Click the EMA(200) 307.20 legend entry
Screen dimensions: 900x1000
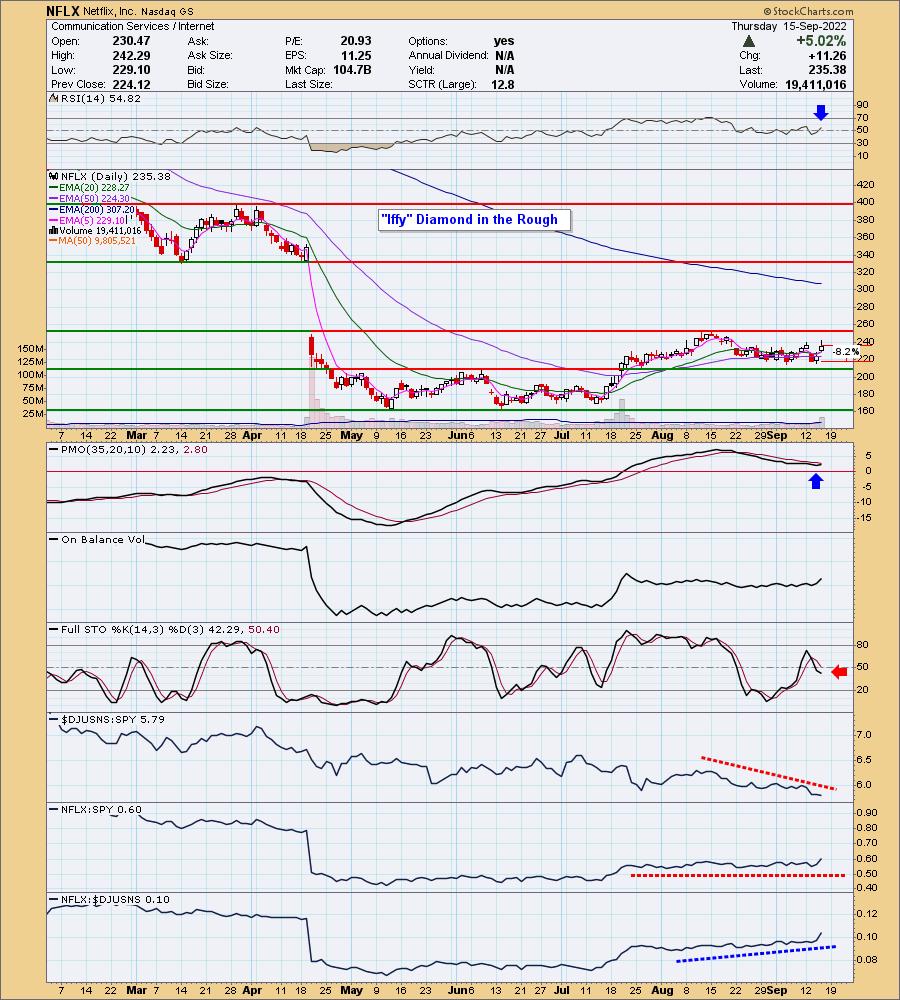click(x=92, y=209)
